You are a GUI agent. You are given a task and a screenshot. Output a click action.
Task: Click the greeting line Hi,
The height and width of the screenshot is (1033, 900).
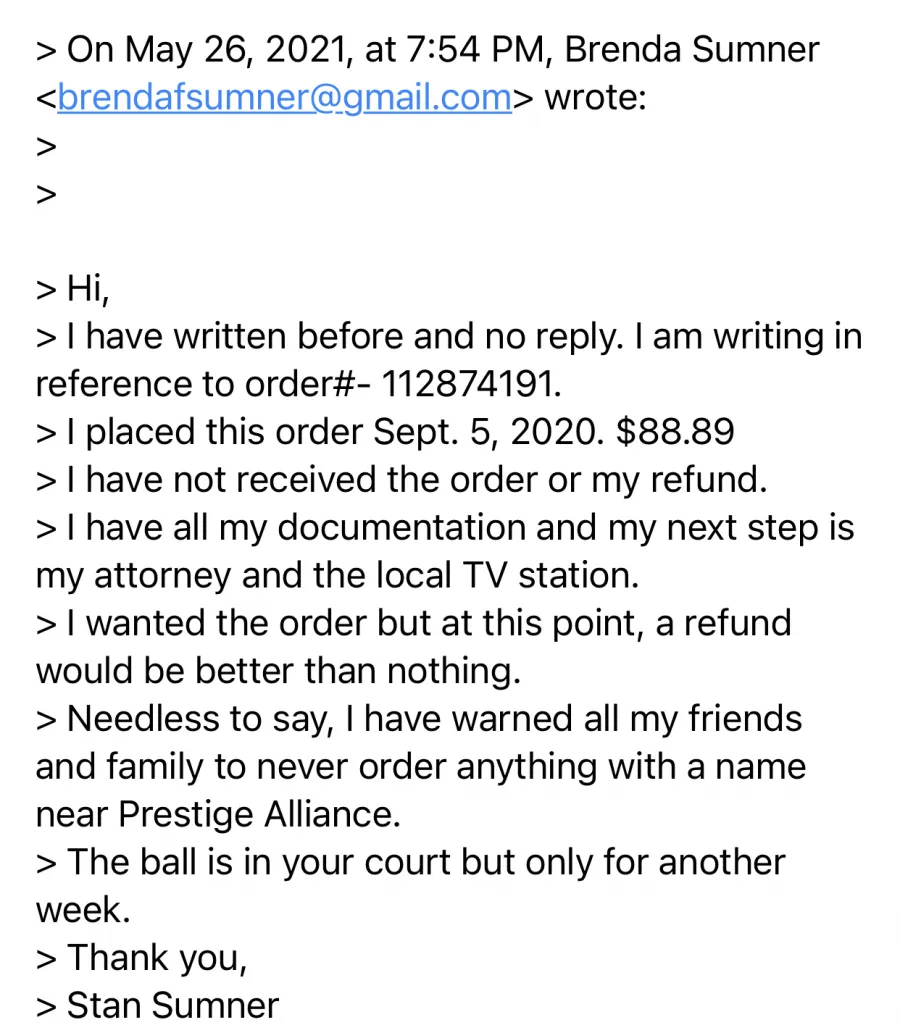point(88,289)
